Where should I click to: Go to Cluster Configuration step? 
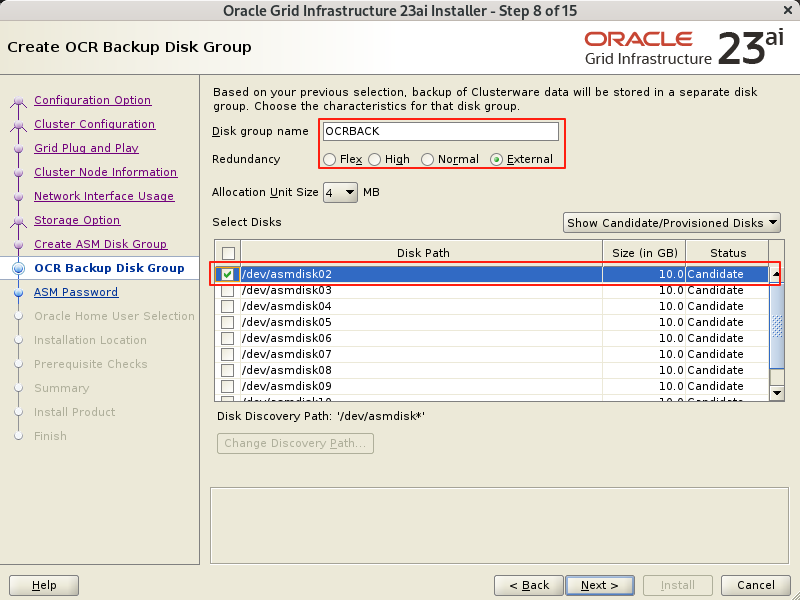click(x=94, y=124)
